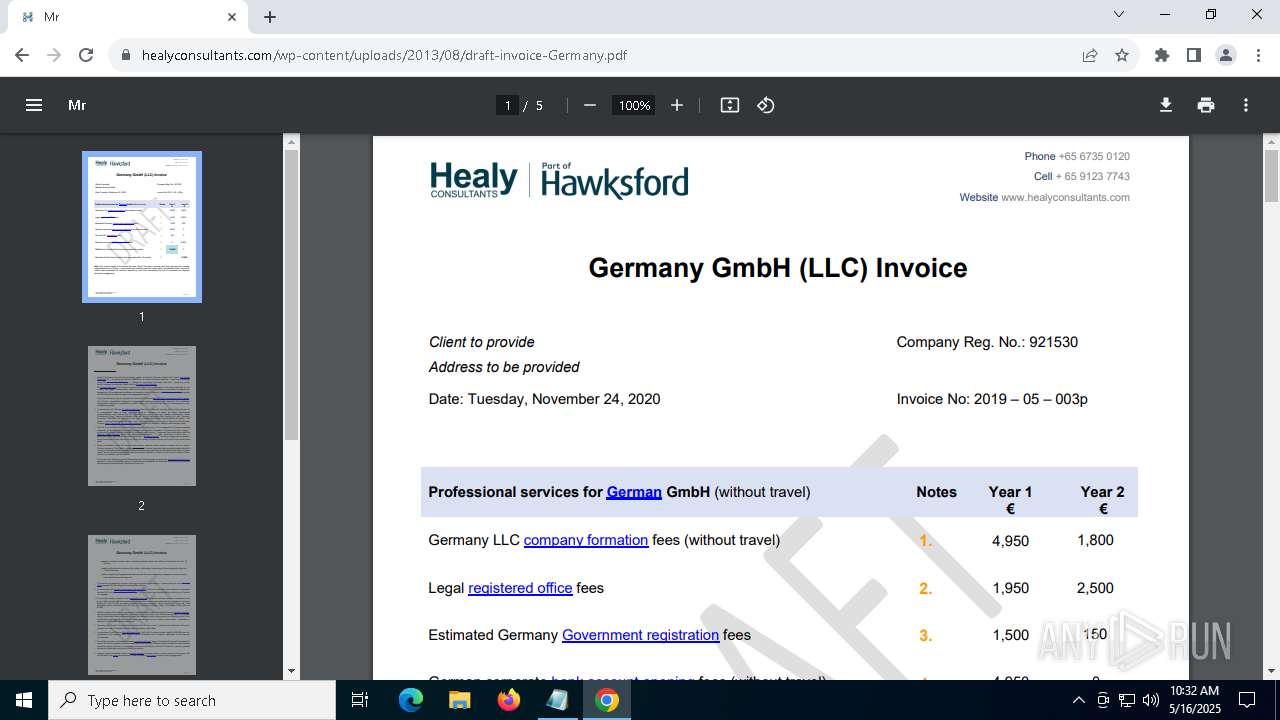This screenshot has width=1280, height=720.
Task: Click the Germany GmbH (LLC) Invoice heading
Action: [x=778, y=268]
